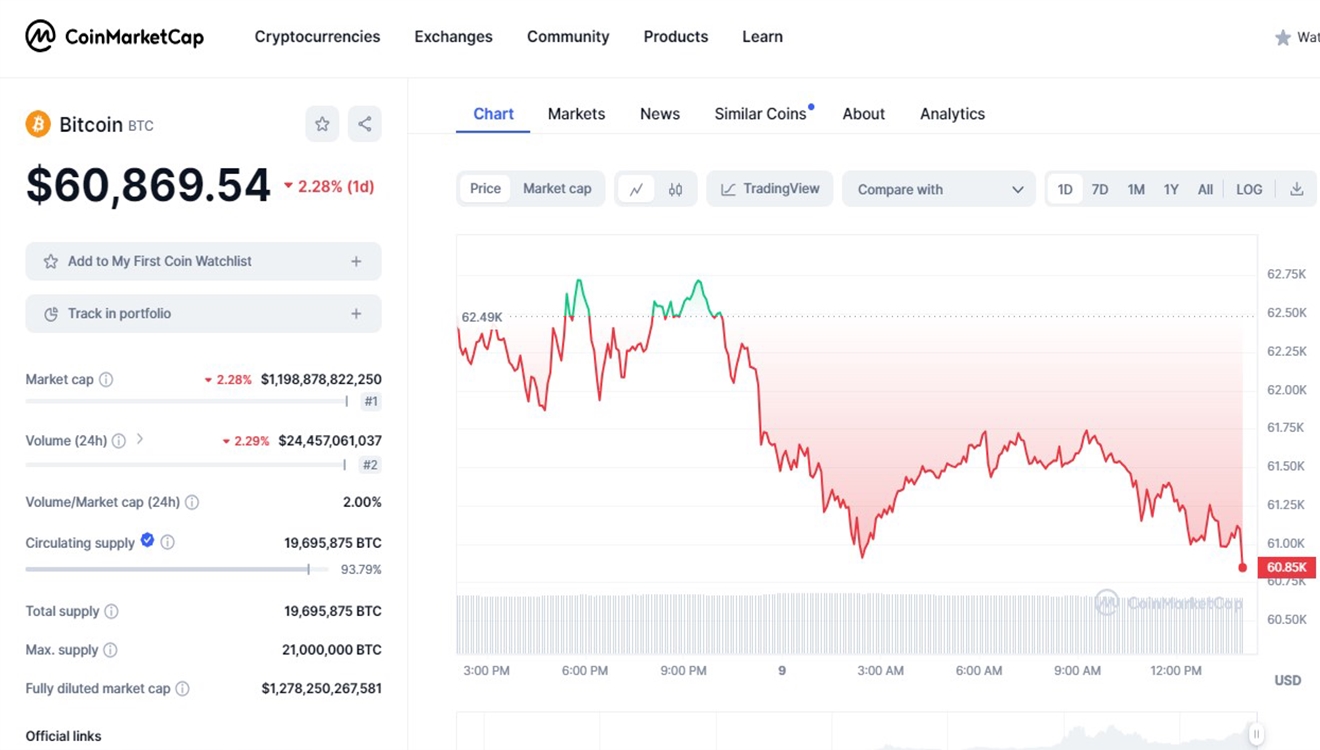Viewport: 1320px width, 750px height.
Task: Open the Similar Coins tab
Action: pos(760,114)
